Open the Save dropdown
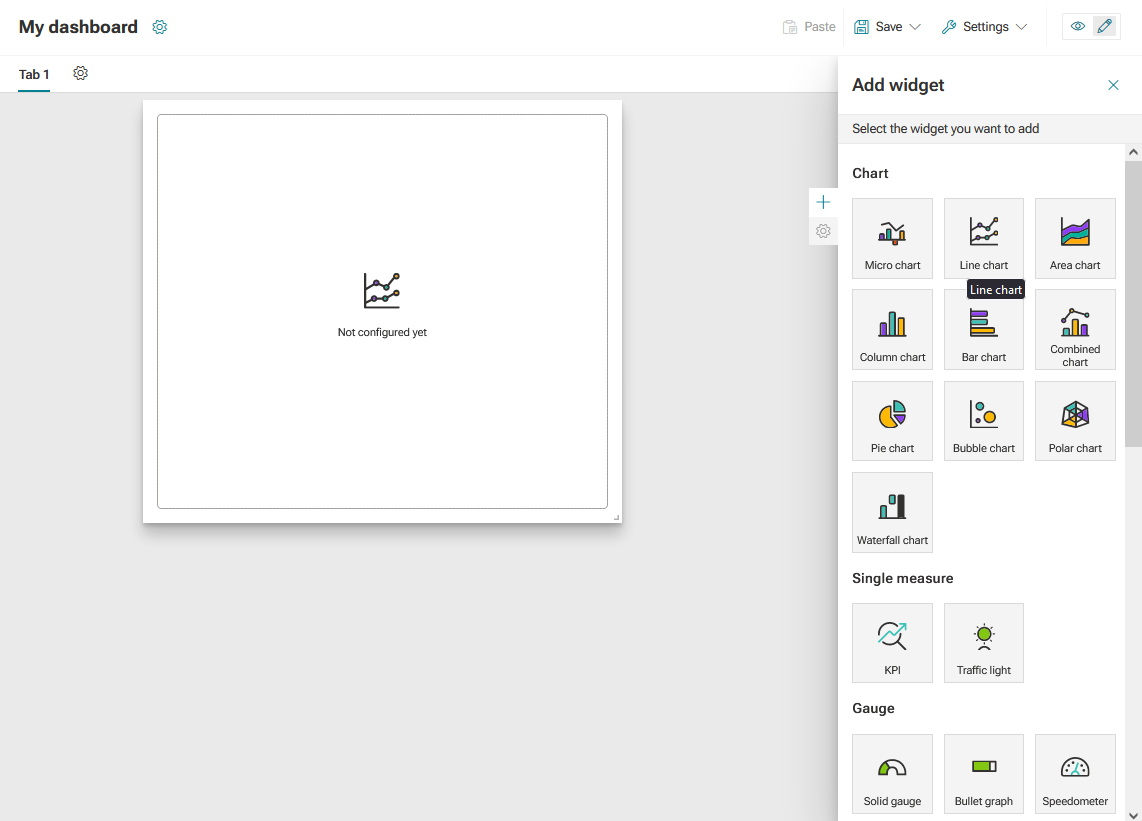Viewport: 1142px width, 821px height. coord(887,27)
